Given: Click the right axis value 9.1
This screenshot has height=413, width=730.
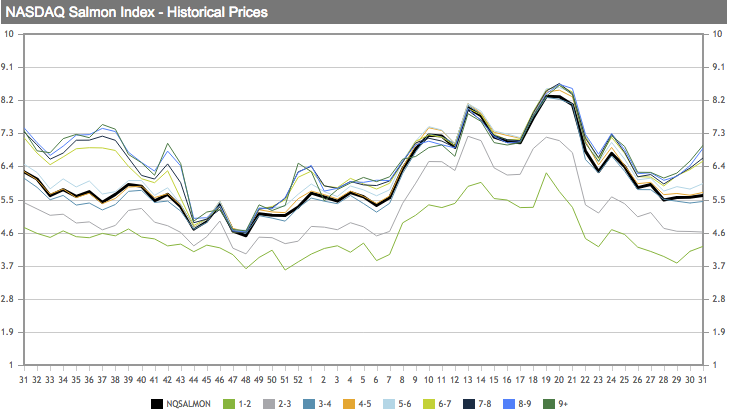Looking at the screenshot, I should click(719, 67).
